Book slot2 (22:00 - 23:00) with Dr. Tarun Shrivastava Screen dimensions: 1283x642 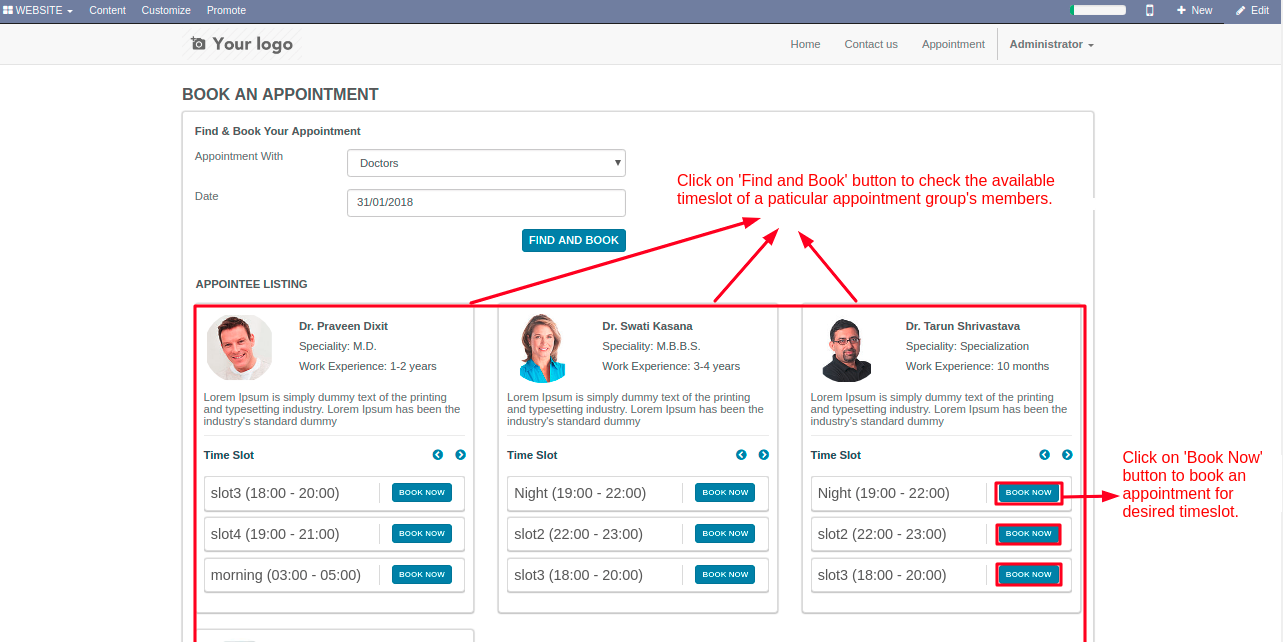1029,533
